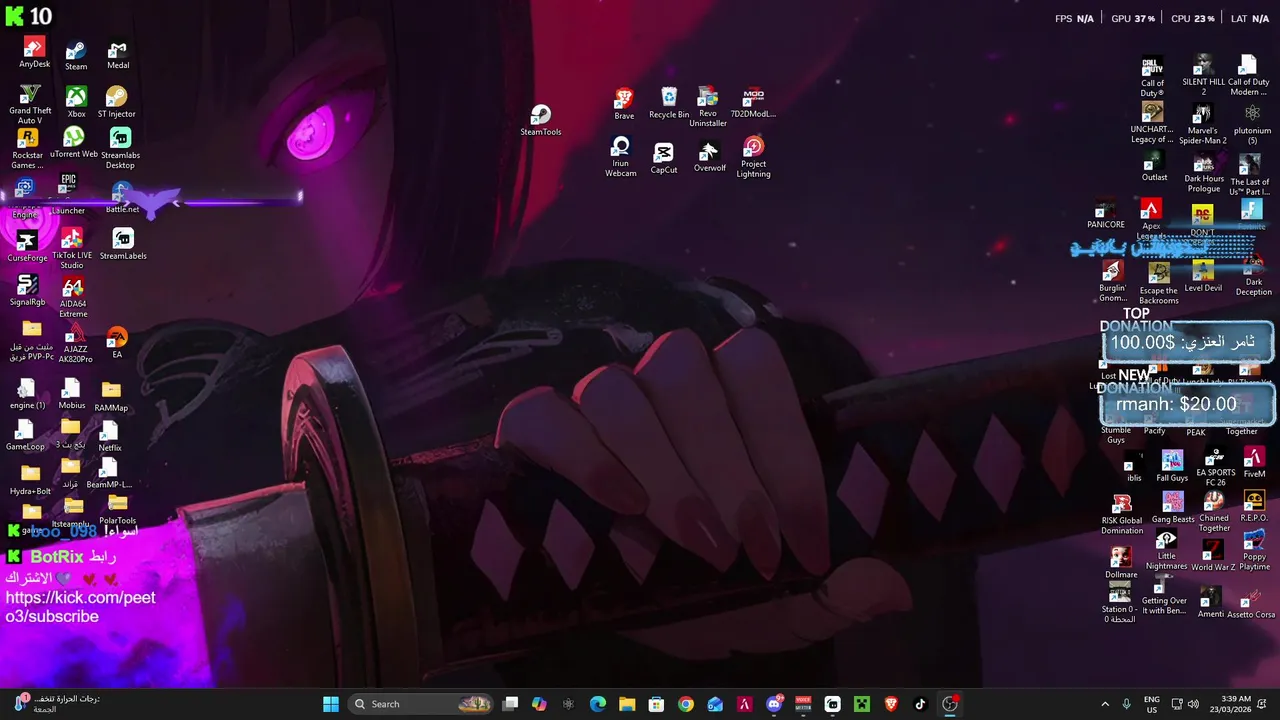1280x720 pixels.
Task: Open the Xbox desktop shortcut
Action: coord(76,102)
